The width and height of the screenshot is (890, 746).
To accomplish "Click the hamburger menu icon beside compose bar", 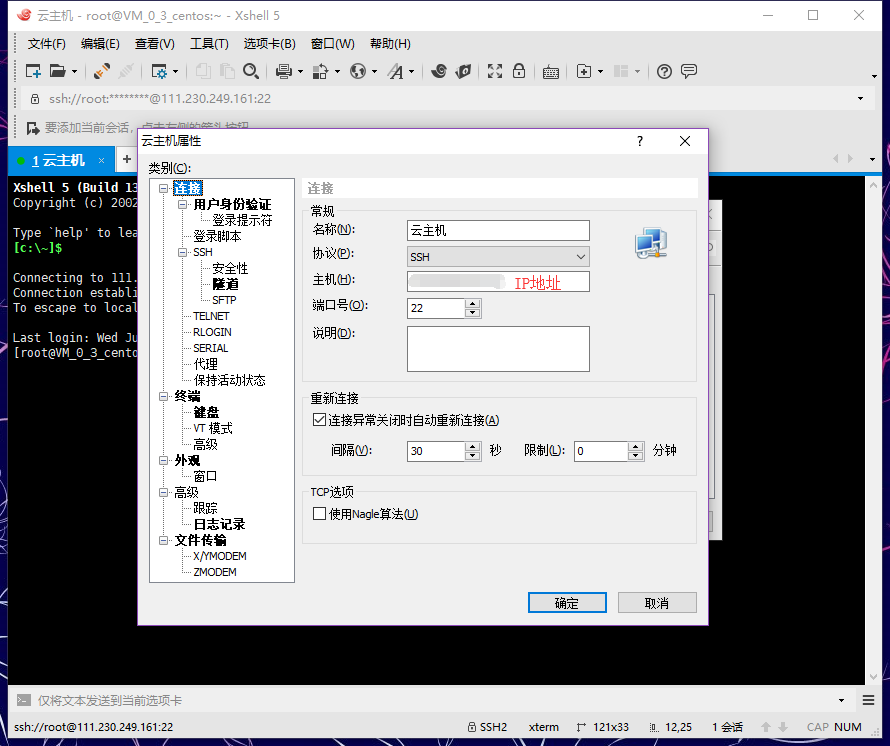I will coord(868,700).
